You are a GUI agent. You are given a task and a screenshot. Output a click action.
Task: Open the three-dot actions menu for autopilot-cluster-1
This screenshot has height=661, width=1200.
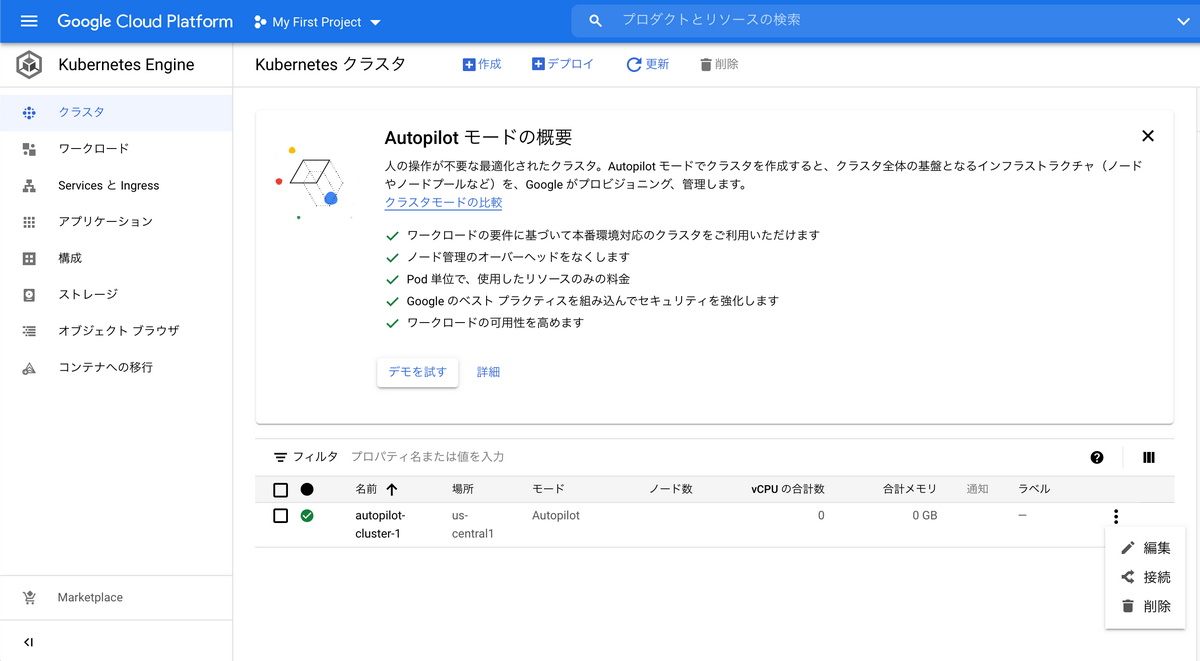click(x=1115, y=517)
